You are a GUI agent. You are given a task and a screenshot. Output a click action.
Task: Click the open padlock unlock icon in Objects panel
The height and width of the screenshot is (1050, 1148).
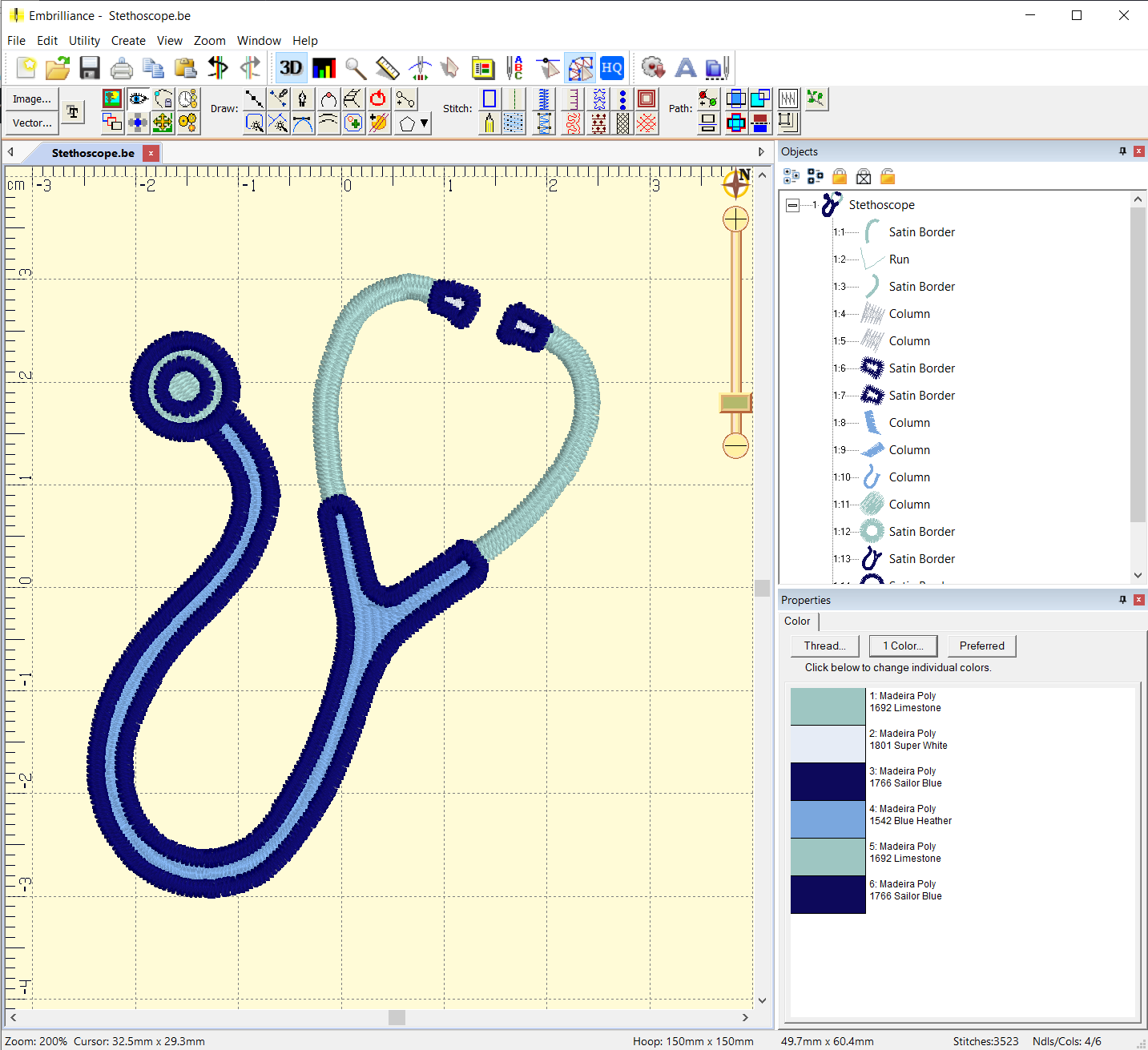pos(888,176)
